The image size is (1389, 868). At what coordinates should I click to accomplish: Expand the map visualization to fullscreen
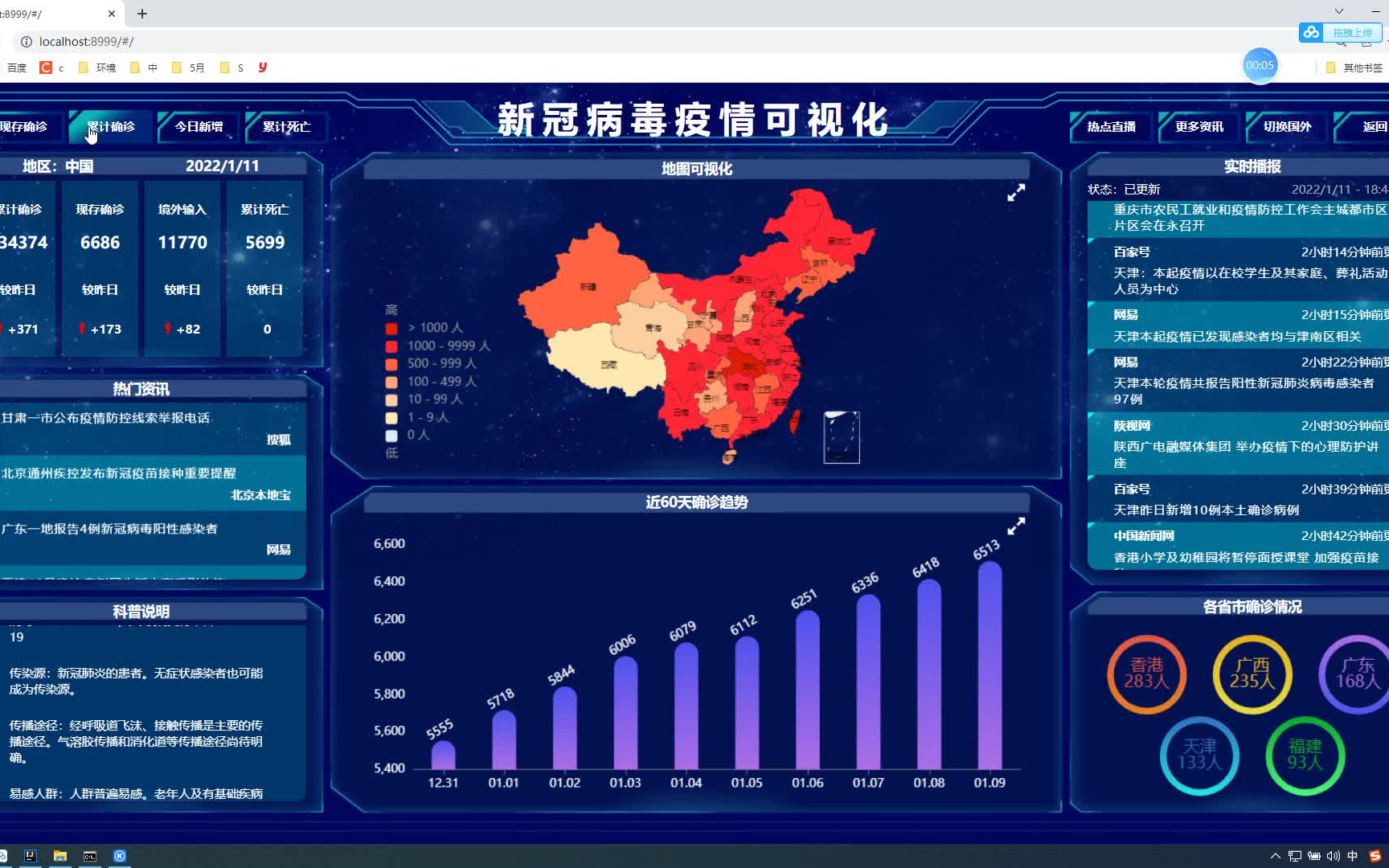(x=1016, y=193)
